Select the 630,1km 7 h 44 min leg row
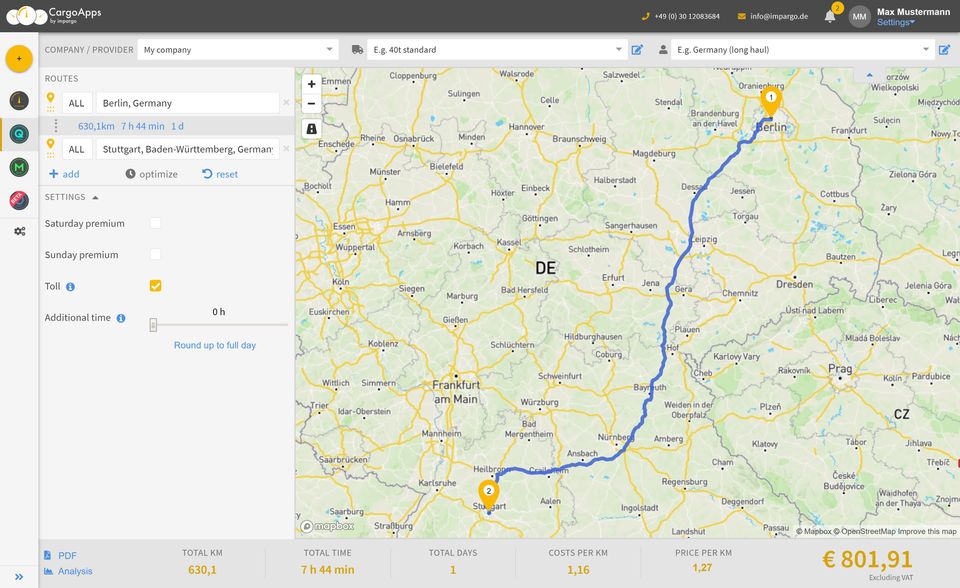The height and width of the screenshot is (588, 960). 167,126
